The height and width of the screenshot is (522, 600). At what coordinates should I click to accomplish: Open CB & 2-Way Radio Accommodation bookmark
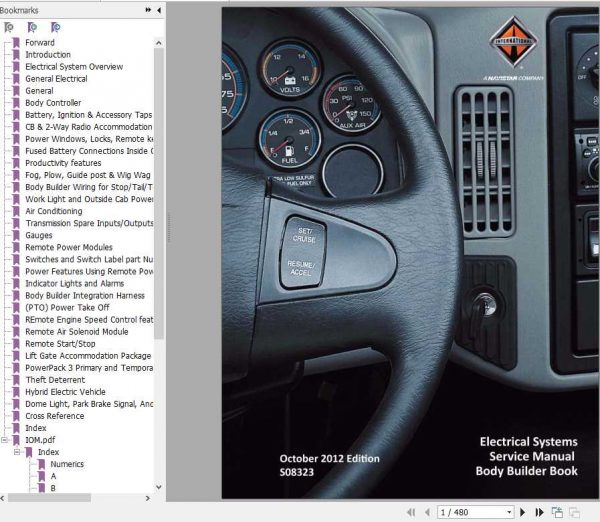(89, 127)
